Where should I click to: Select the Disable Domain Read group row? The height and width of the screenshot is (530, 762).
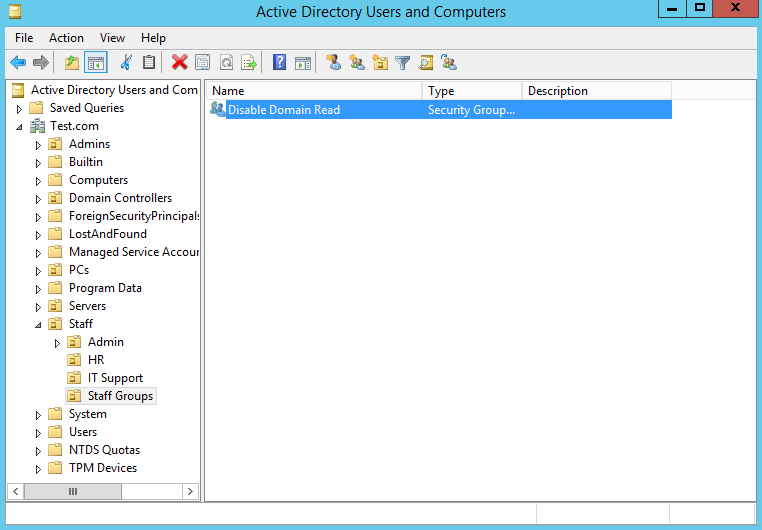[439, 110]
